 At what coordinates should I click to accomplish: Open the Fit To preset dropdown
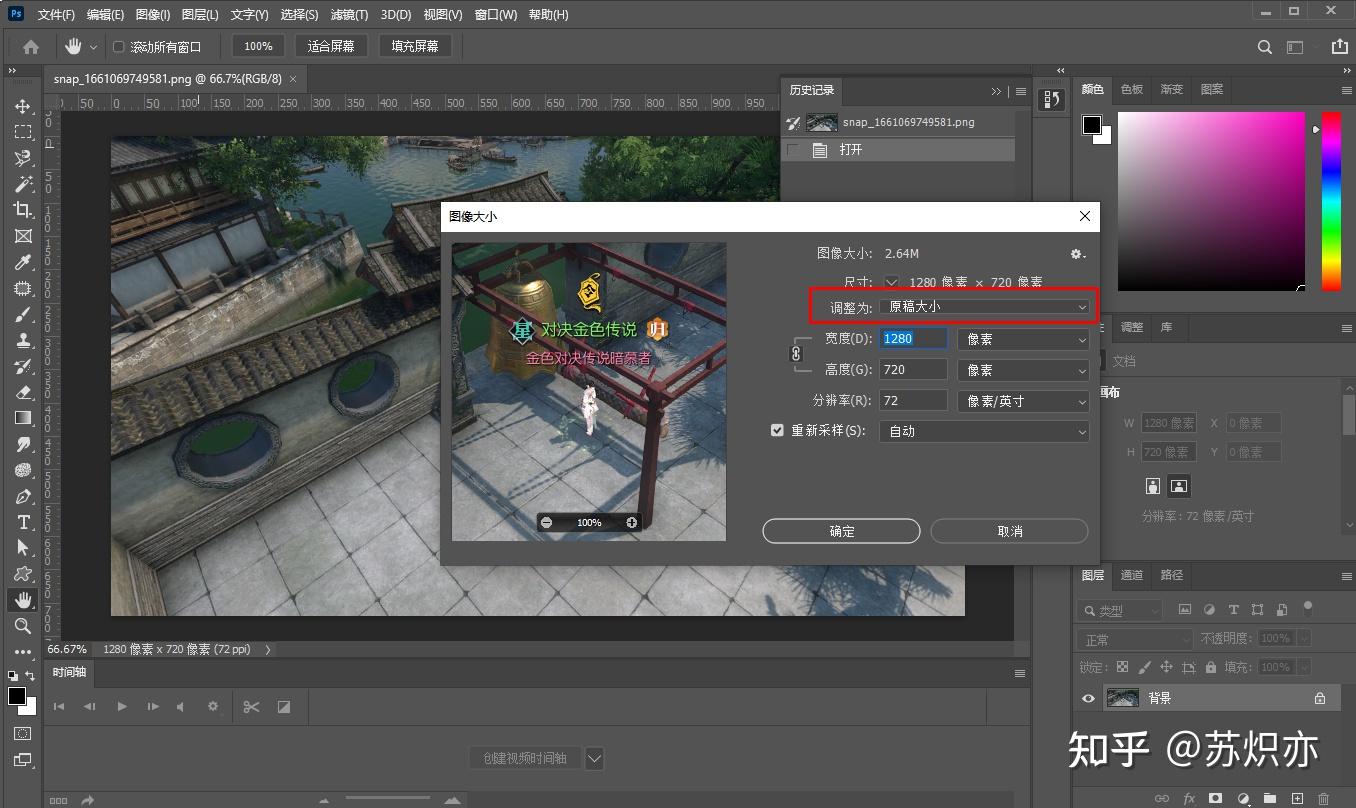(984, 307)
